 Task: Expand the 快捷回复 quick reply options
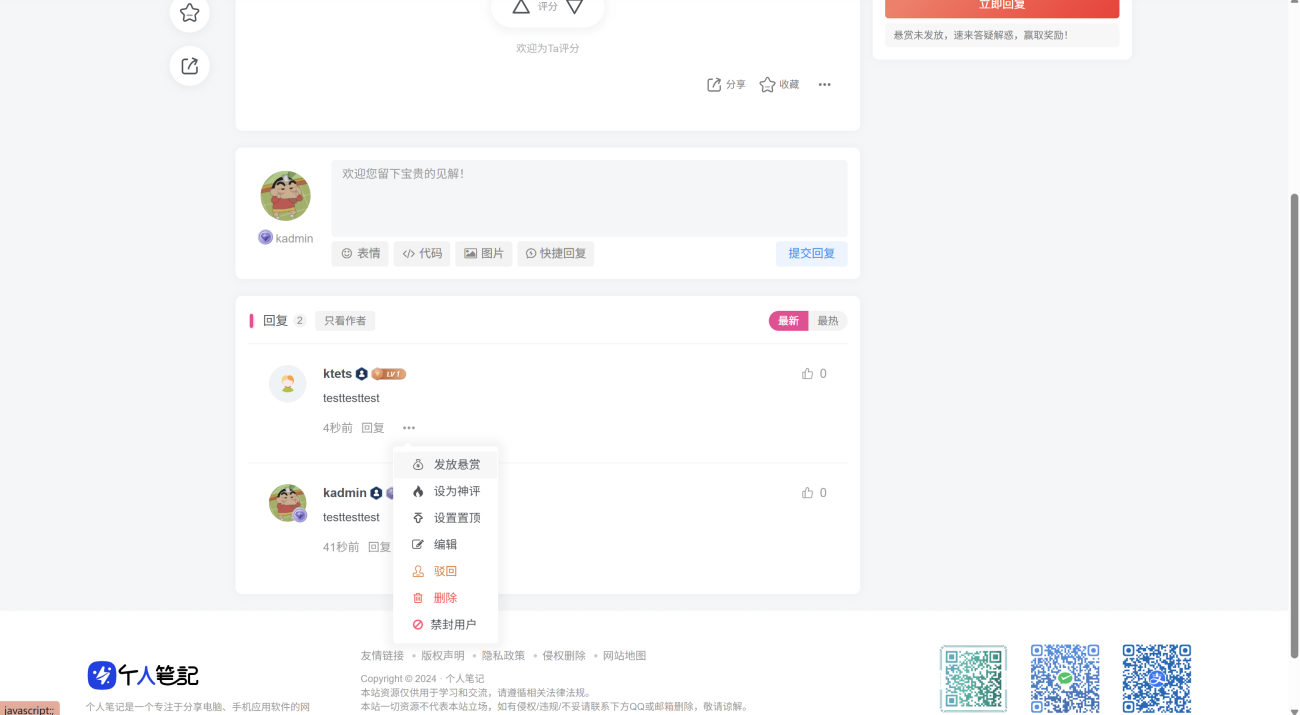click(556, 254)
